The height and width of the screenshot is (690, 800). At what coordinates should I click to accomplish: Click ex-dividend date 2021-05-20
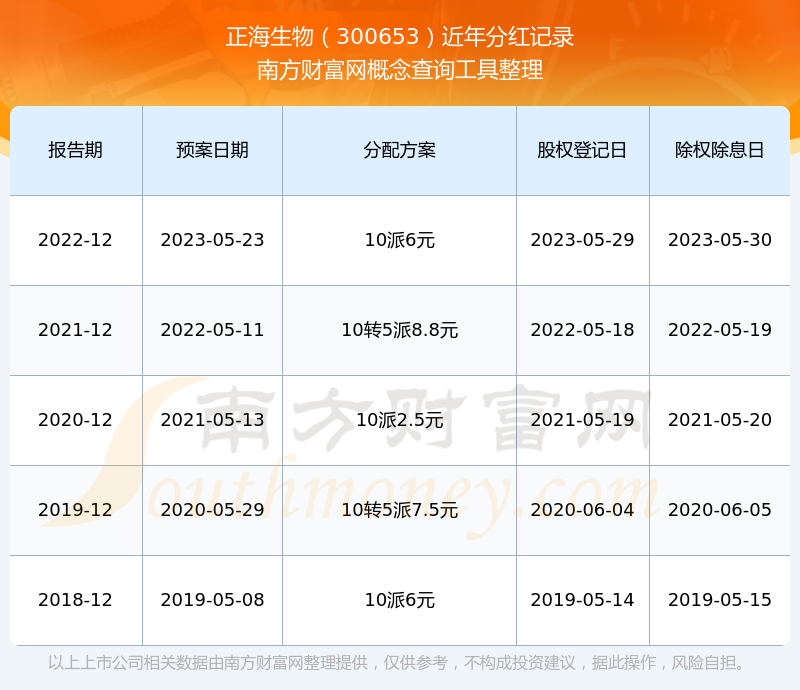coord(719,420)
